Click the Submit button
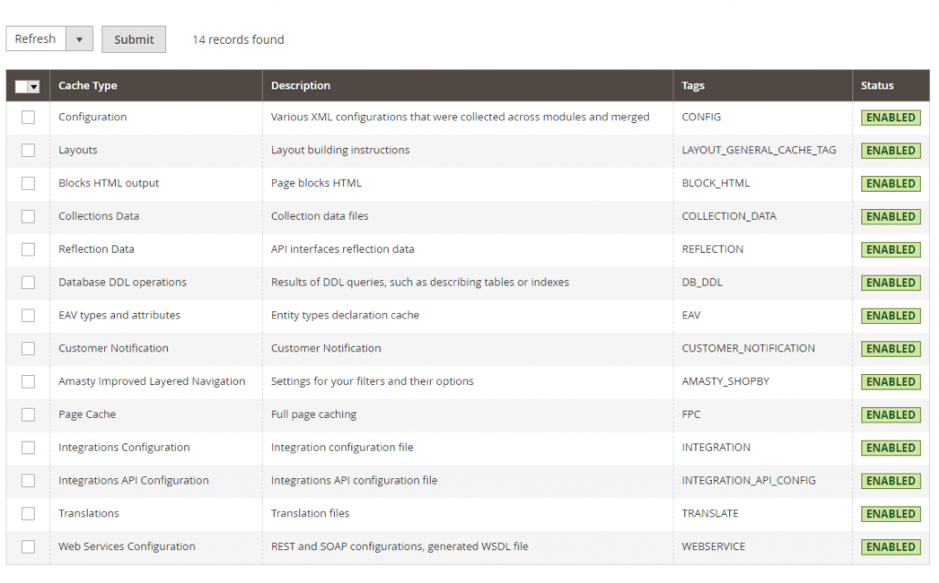Viewport: 939px width, 583px height. coord(133,39)
